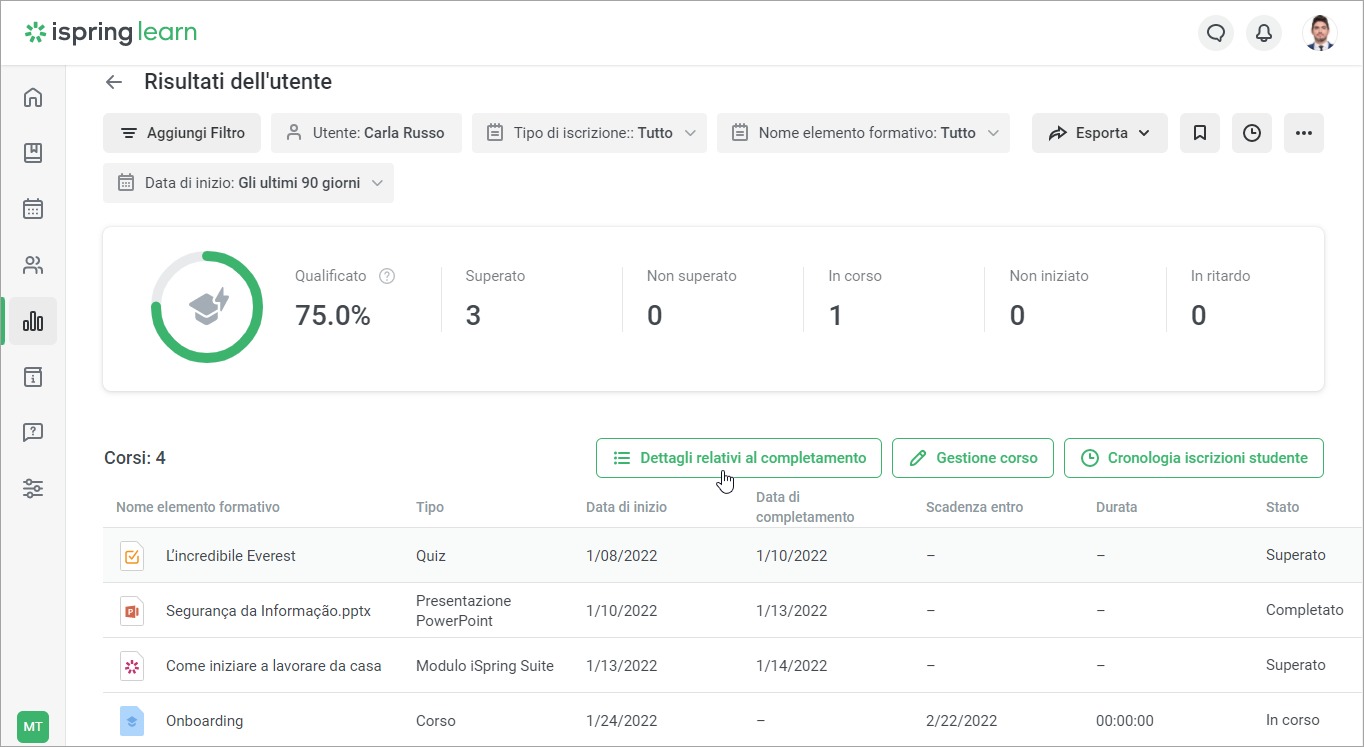The image size is (1364, 747).
Task: Click the bookmark icon button
Action: (1200, 133)
